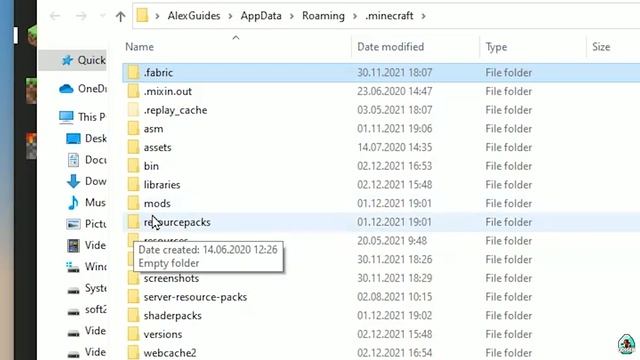
Task: Click the asm folder icon
Action: pos(133,129)
